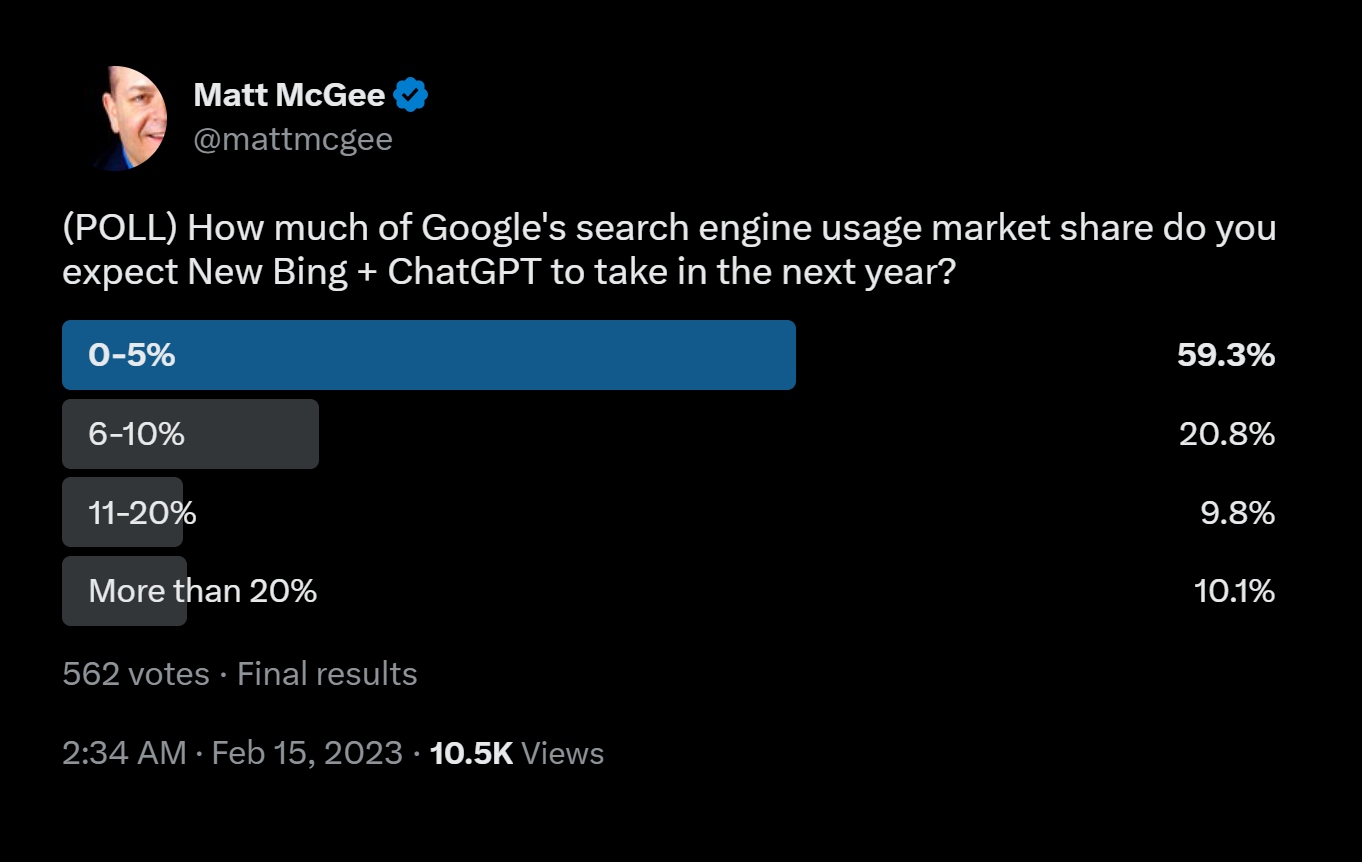Open the Feb 15, 2023 date link
The width and height of the screenshot is (1362, 862).
[x=307, y=753]
